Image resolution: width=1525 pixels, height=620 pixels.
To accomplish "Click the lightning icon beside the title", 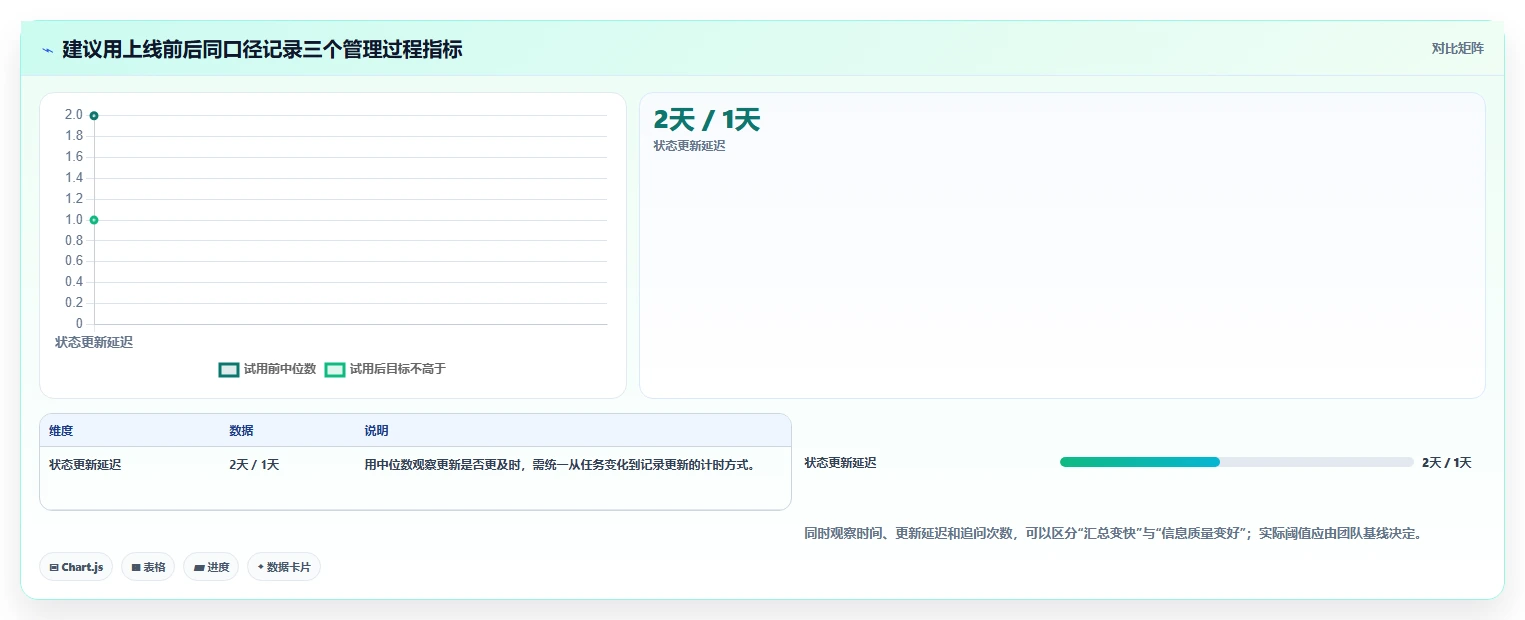I will [48, 50].
